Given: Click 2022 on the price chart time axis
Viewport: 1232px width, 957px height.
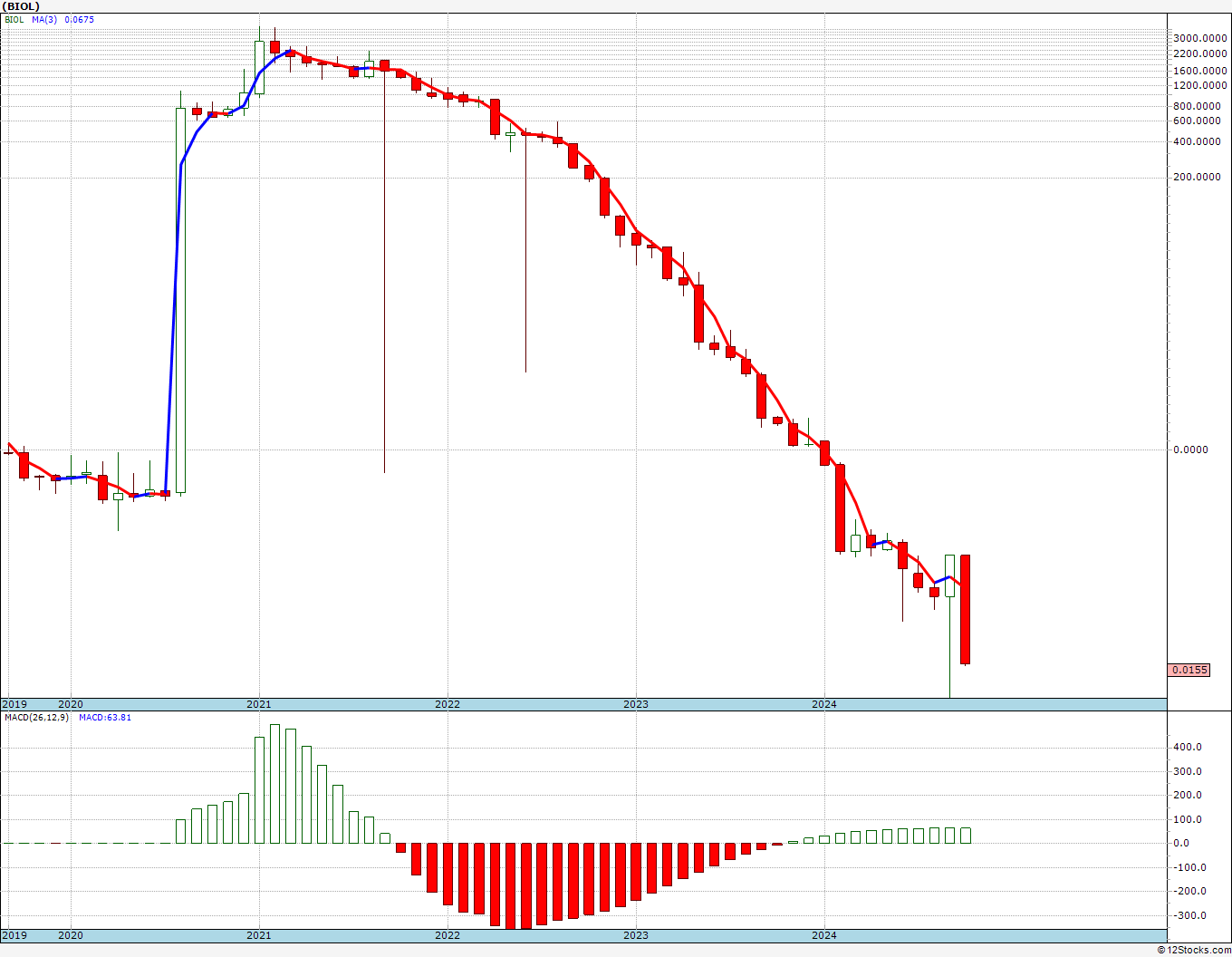Looking at the screenshot, I should coord(447,704).
